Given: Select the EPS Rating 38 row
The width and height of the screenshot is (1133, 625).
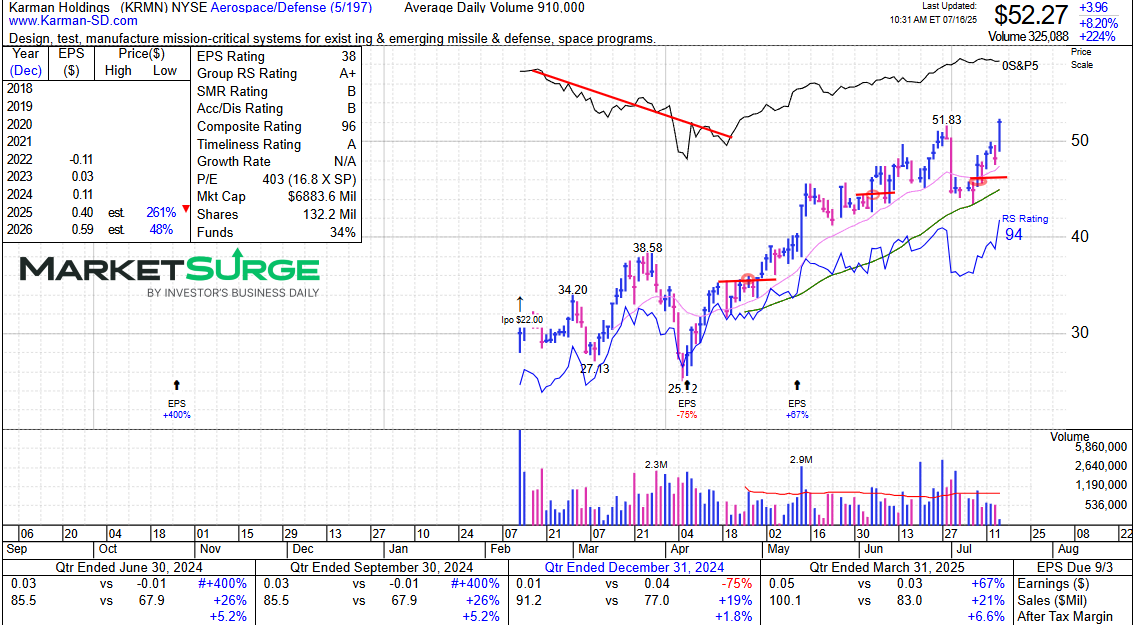Looking at the screenshot, I should coord(277,56).
